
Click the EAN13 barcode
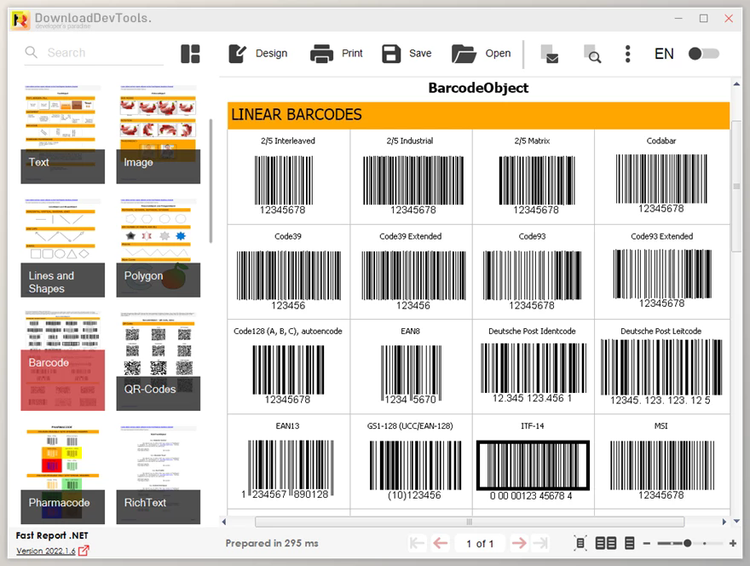coord(287,470)
